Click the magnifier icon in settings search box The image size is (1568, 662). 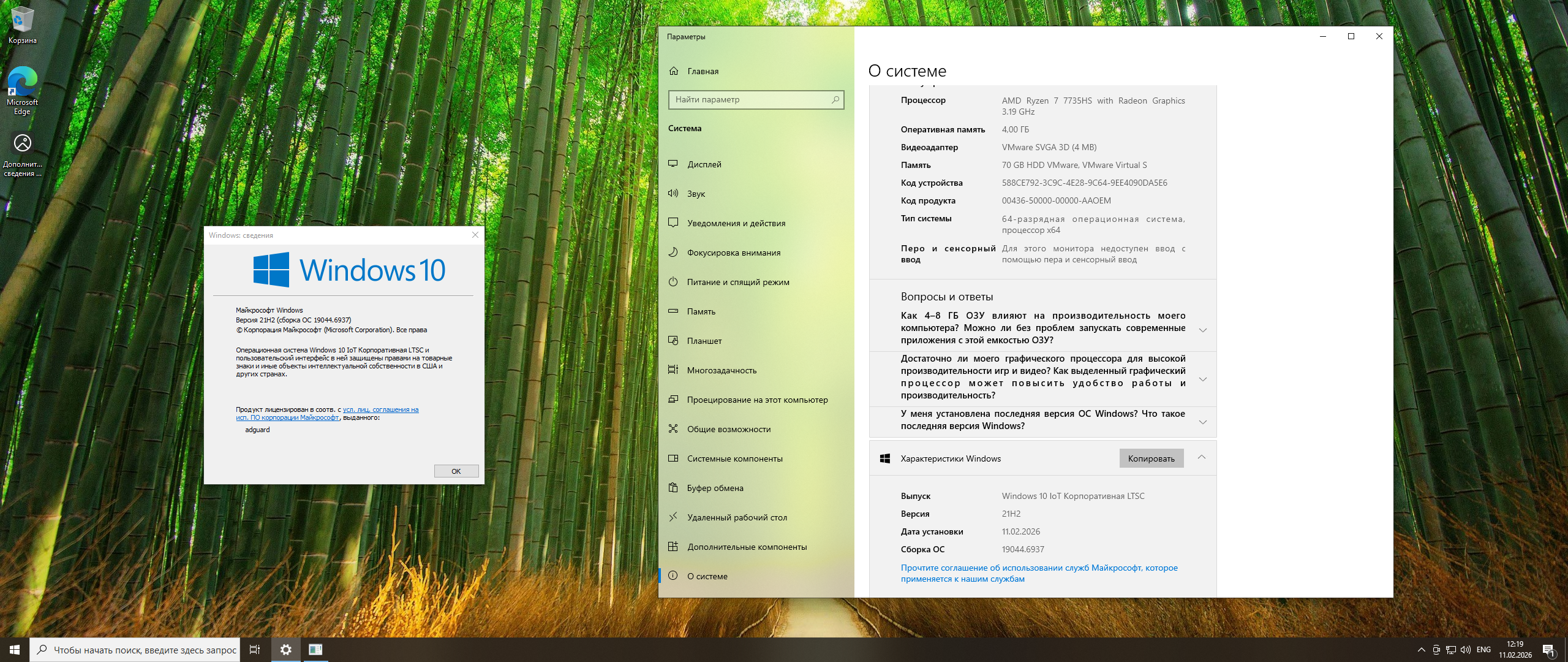point(835,99)
